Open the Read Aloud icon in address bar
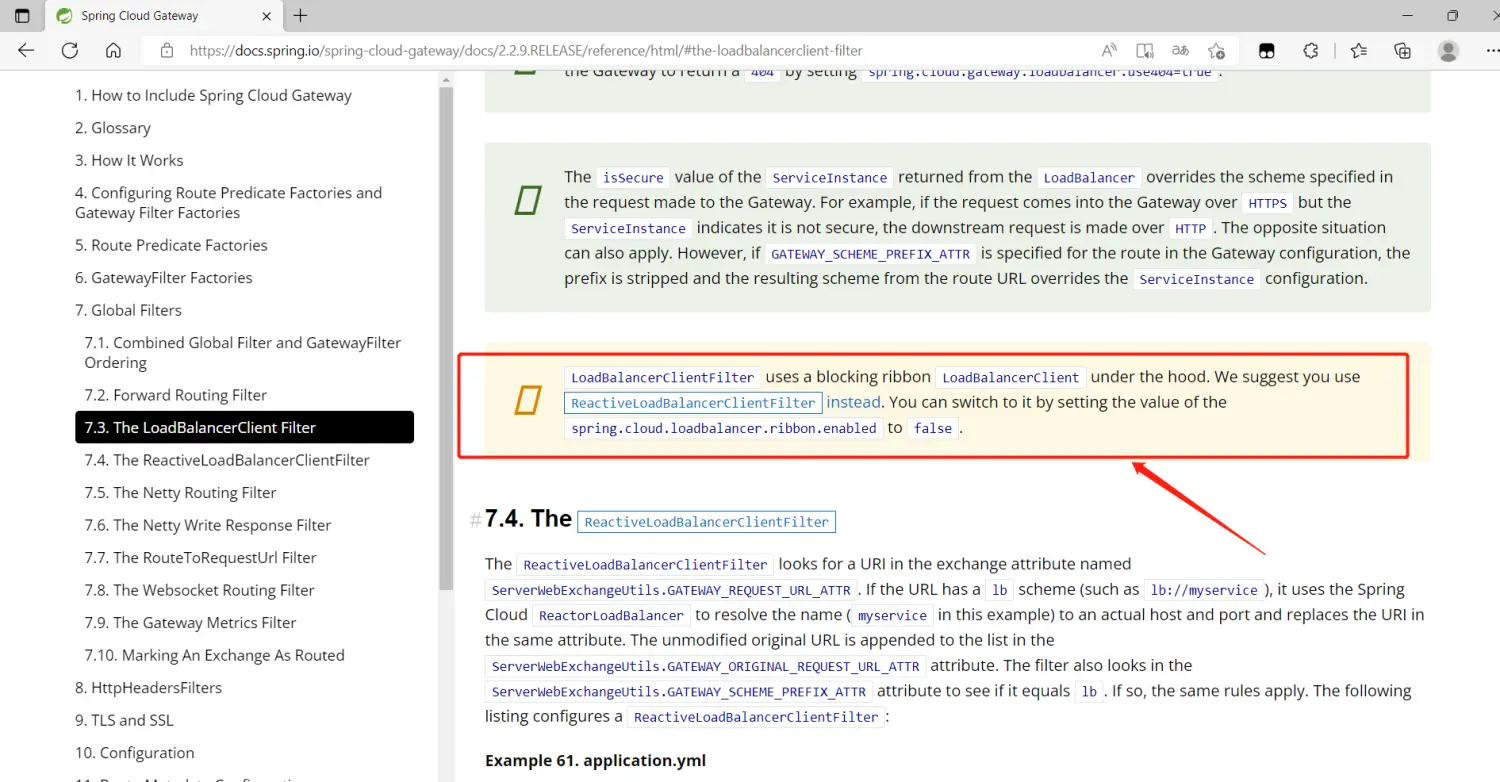This screenshot has width=1500, height=782. [x=1109, y=50]
